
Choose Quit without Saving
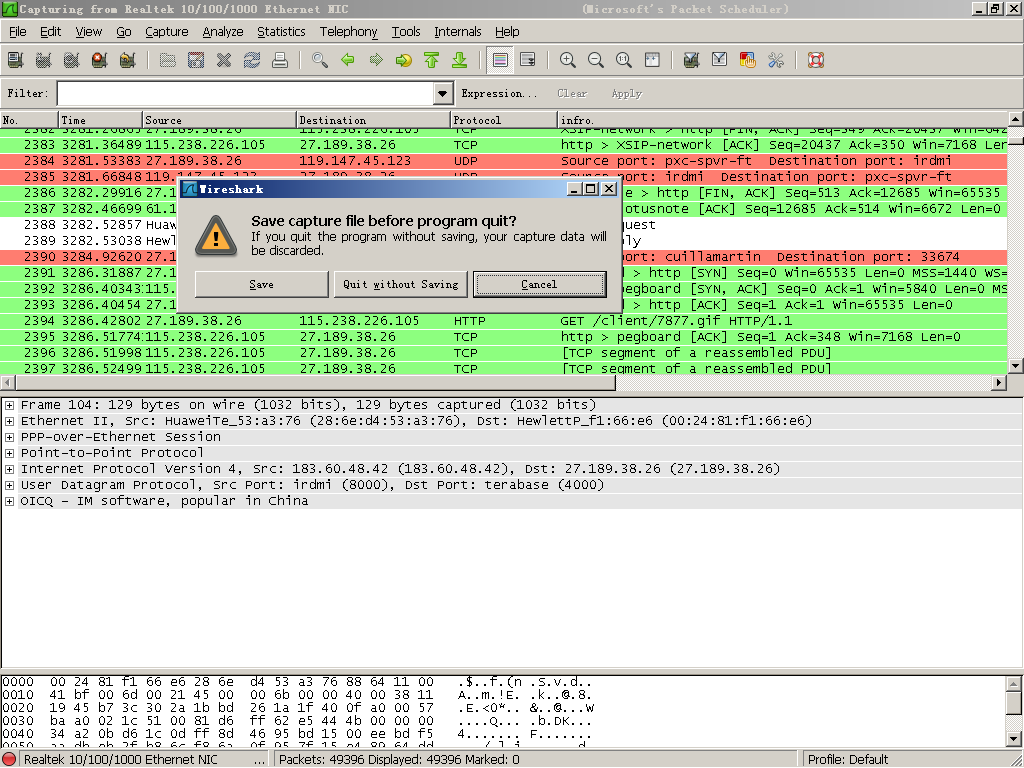tap(400, 284)
